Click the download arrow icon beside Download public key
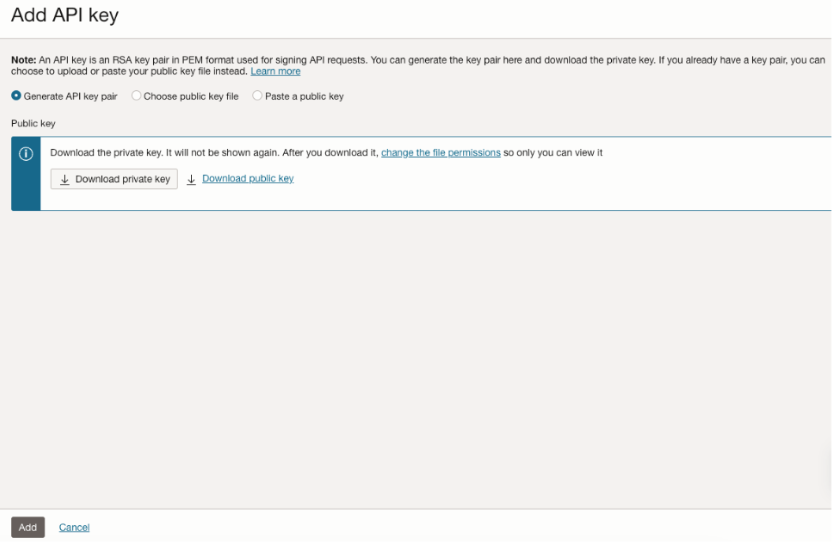The image size is (835, 544). (x=191, y=179)
